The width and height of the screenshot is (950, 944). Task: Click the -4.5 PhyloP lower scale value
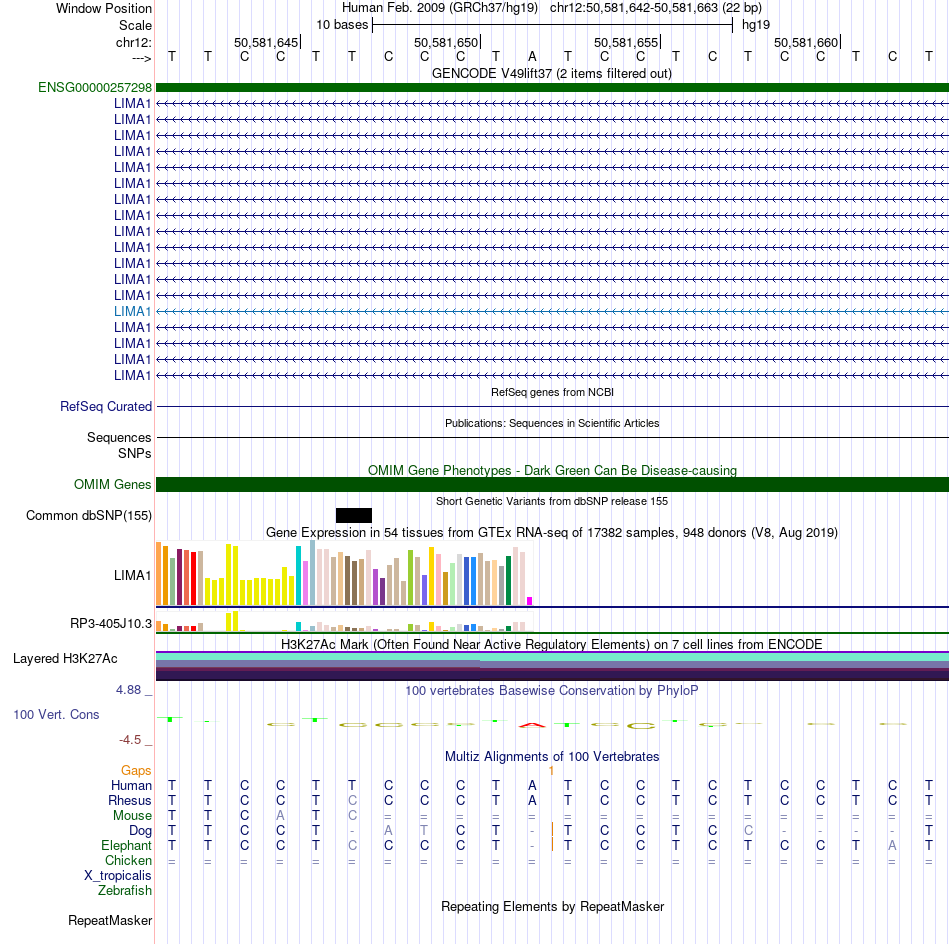point(130,740)
